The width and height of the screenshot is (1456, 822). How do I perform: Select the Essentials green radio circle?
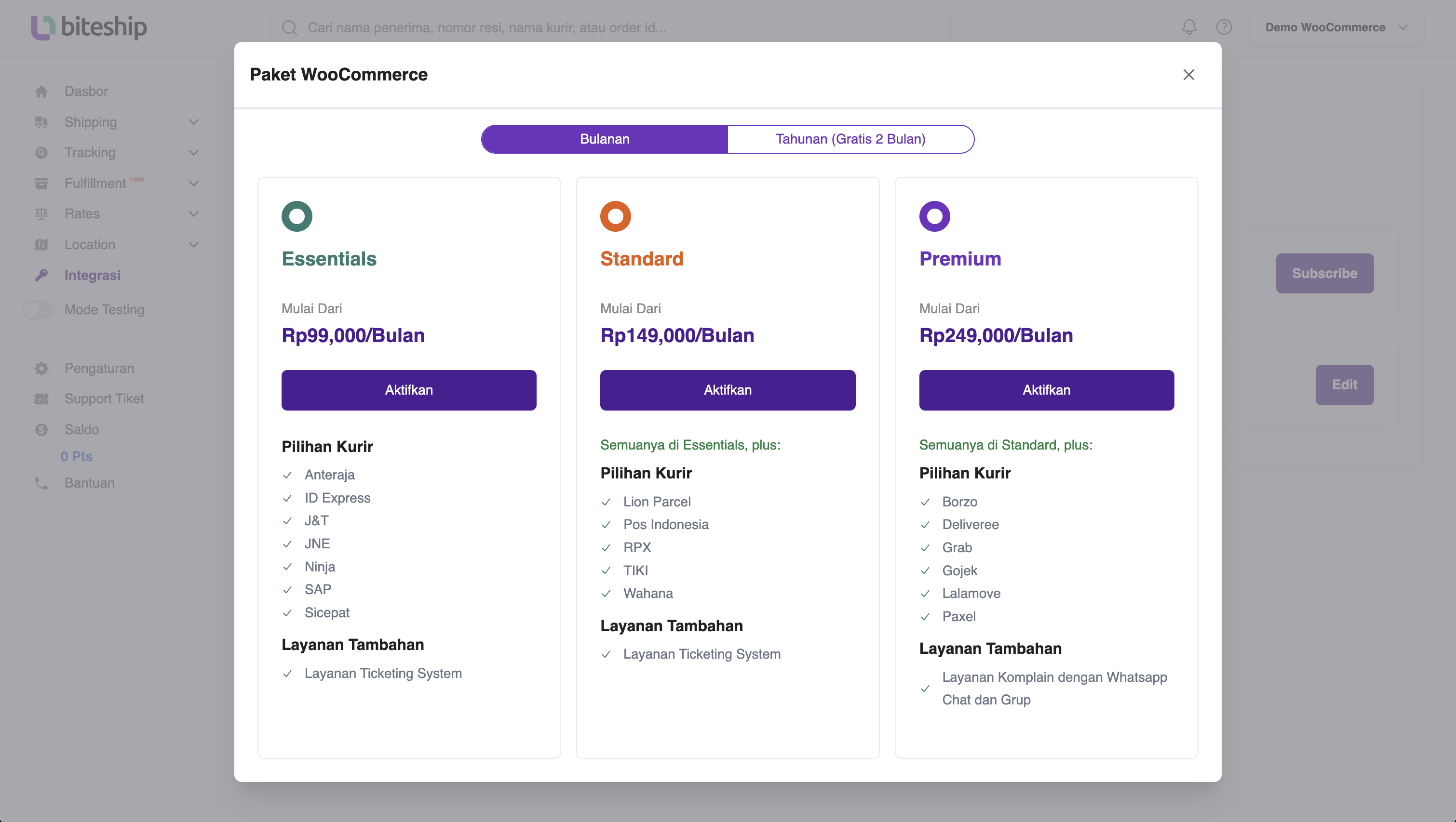[297, 216]
